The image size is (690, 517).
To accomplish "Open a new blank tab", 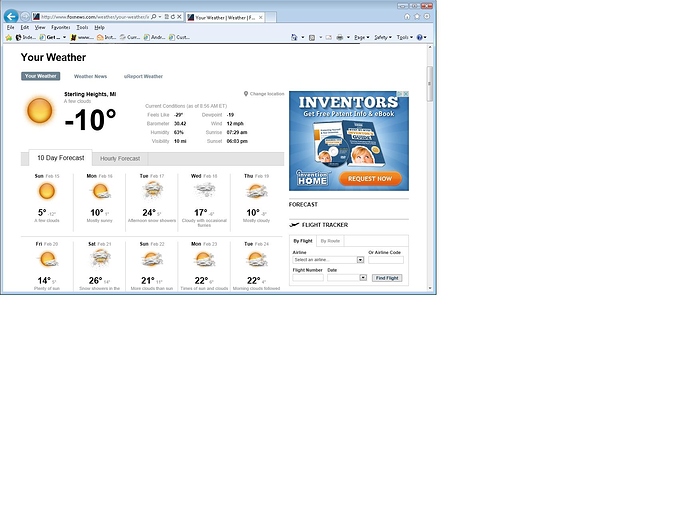I will (271, 17).
